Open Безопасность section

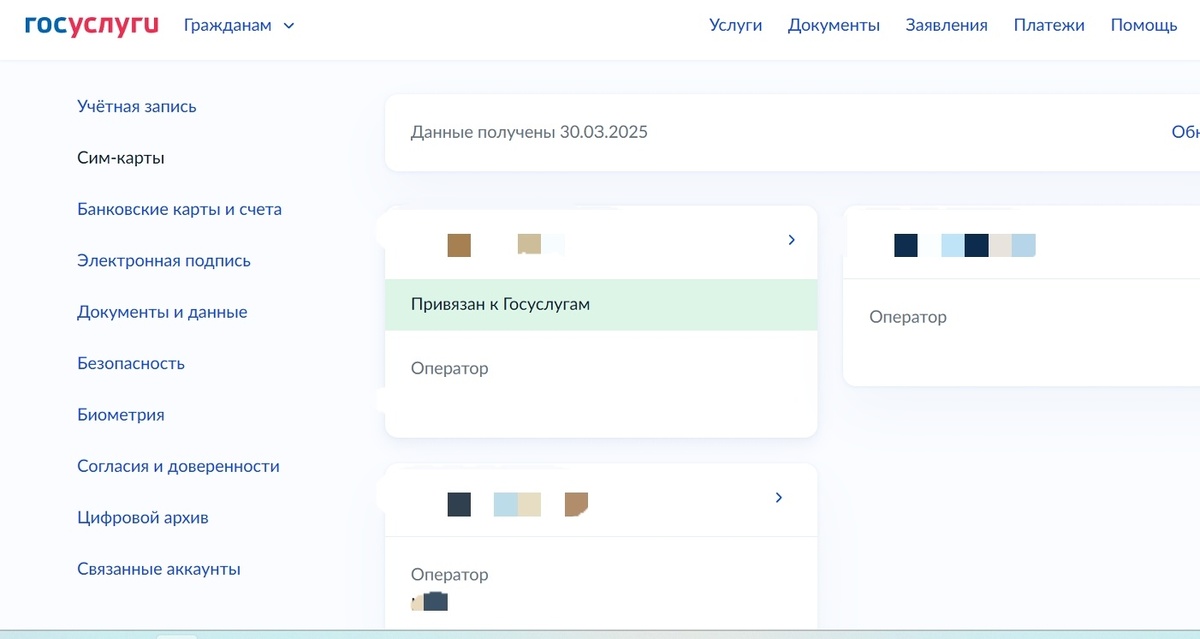pos(131,363)
